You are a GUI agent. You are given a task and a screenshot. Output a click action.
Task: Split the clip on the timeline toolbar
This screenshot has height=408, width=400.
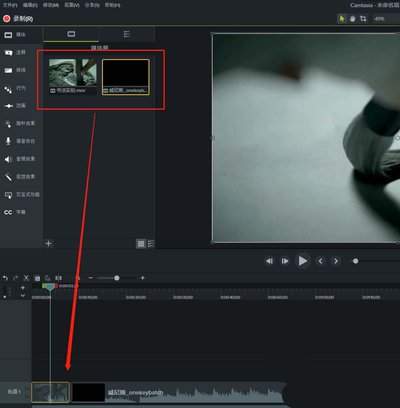click(x=58, y=278)
